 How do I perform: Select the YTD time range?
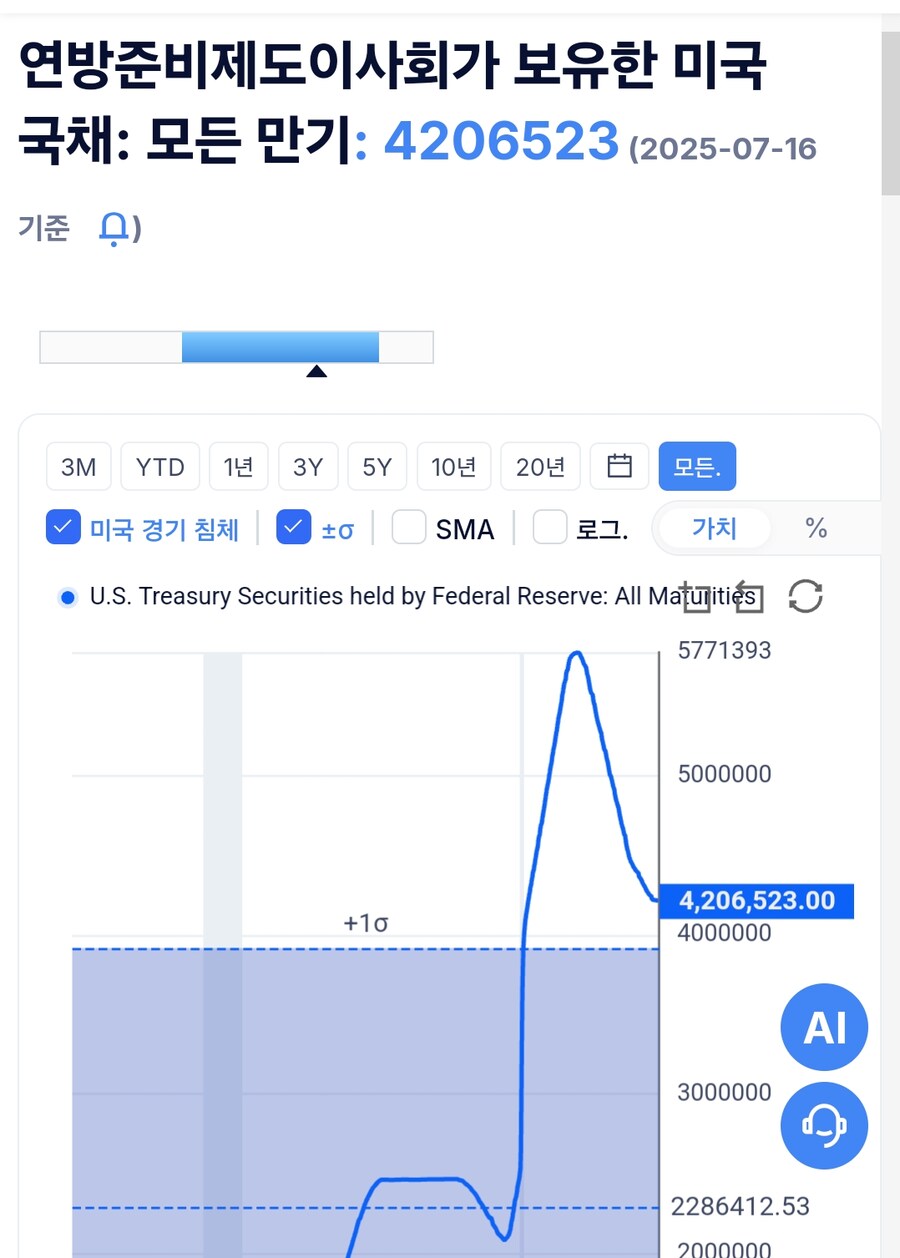[160, 466]
